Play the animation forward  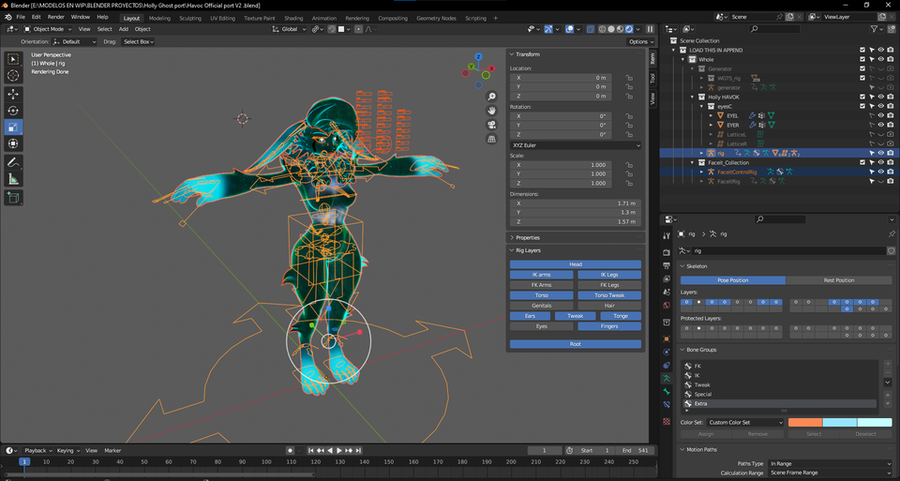pyautogui.click(x=339, y=451)
